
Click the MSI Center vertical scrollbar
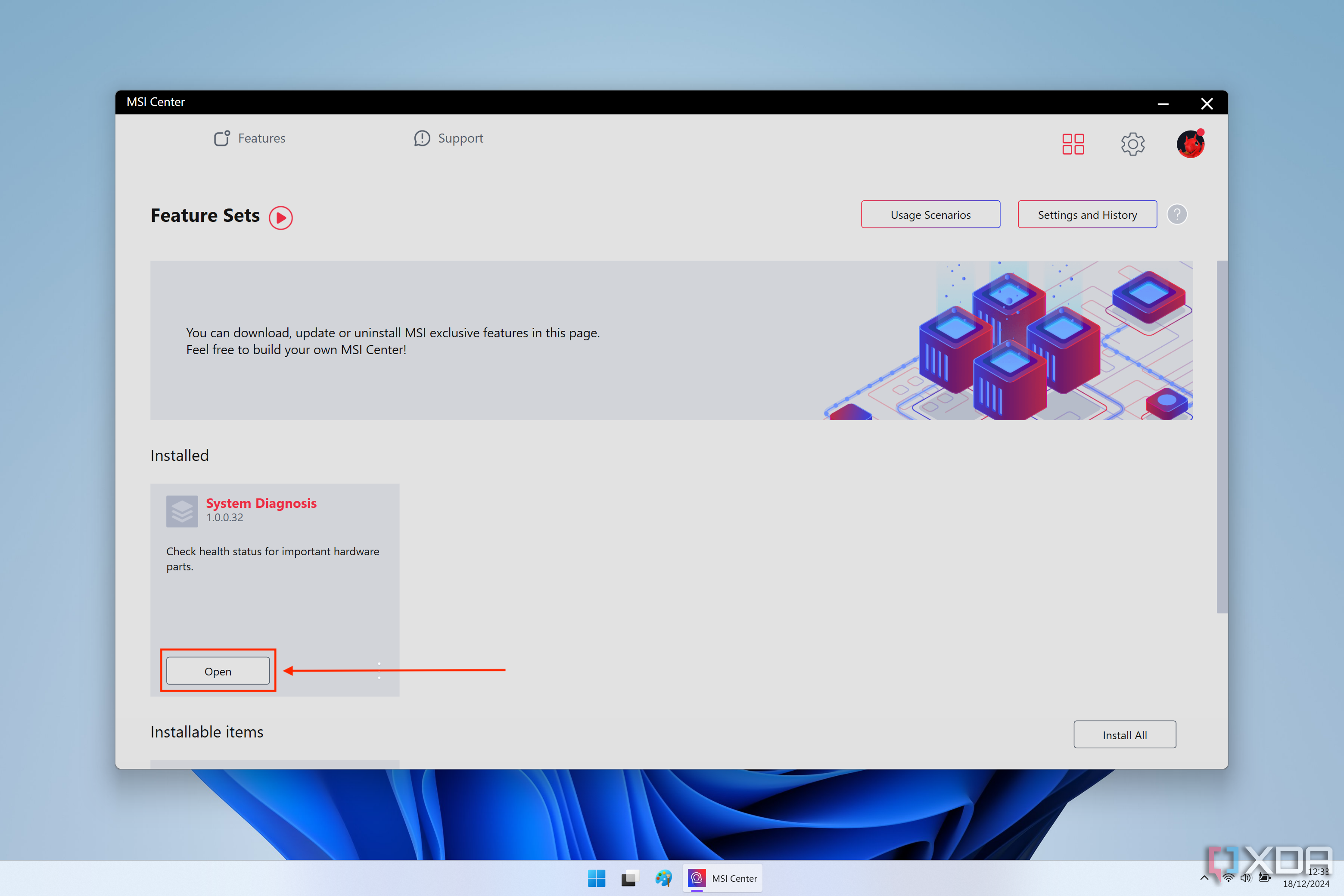[1222, 436]
